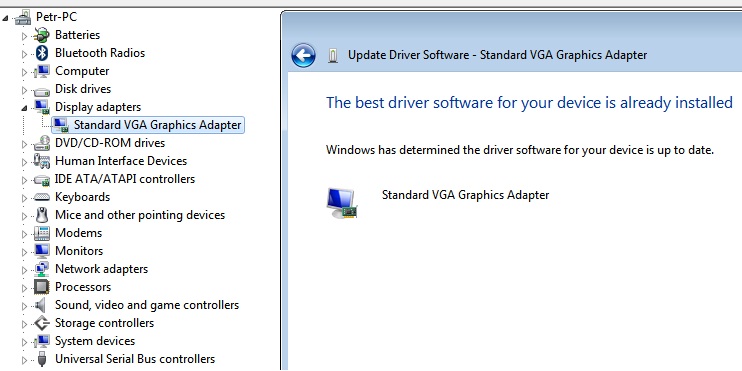742x371 pixels.
Task: Expand the Keyboards node
Action: pyautogui.click(x=25, y=198)
